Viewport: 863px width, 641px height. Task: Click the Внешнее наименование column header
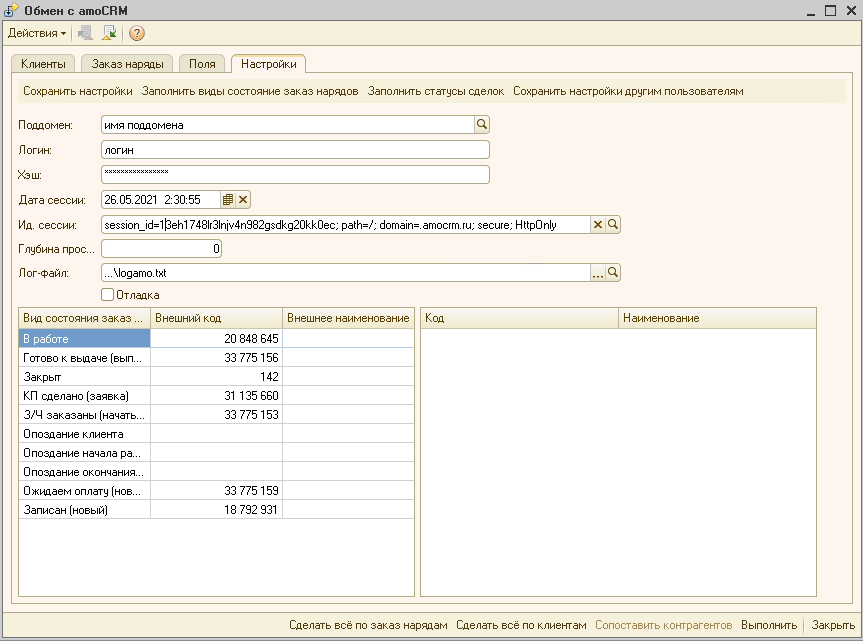[348, 318]
